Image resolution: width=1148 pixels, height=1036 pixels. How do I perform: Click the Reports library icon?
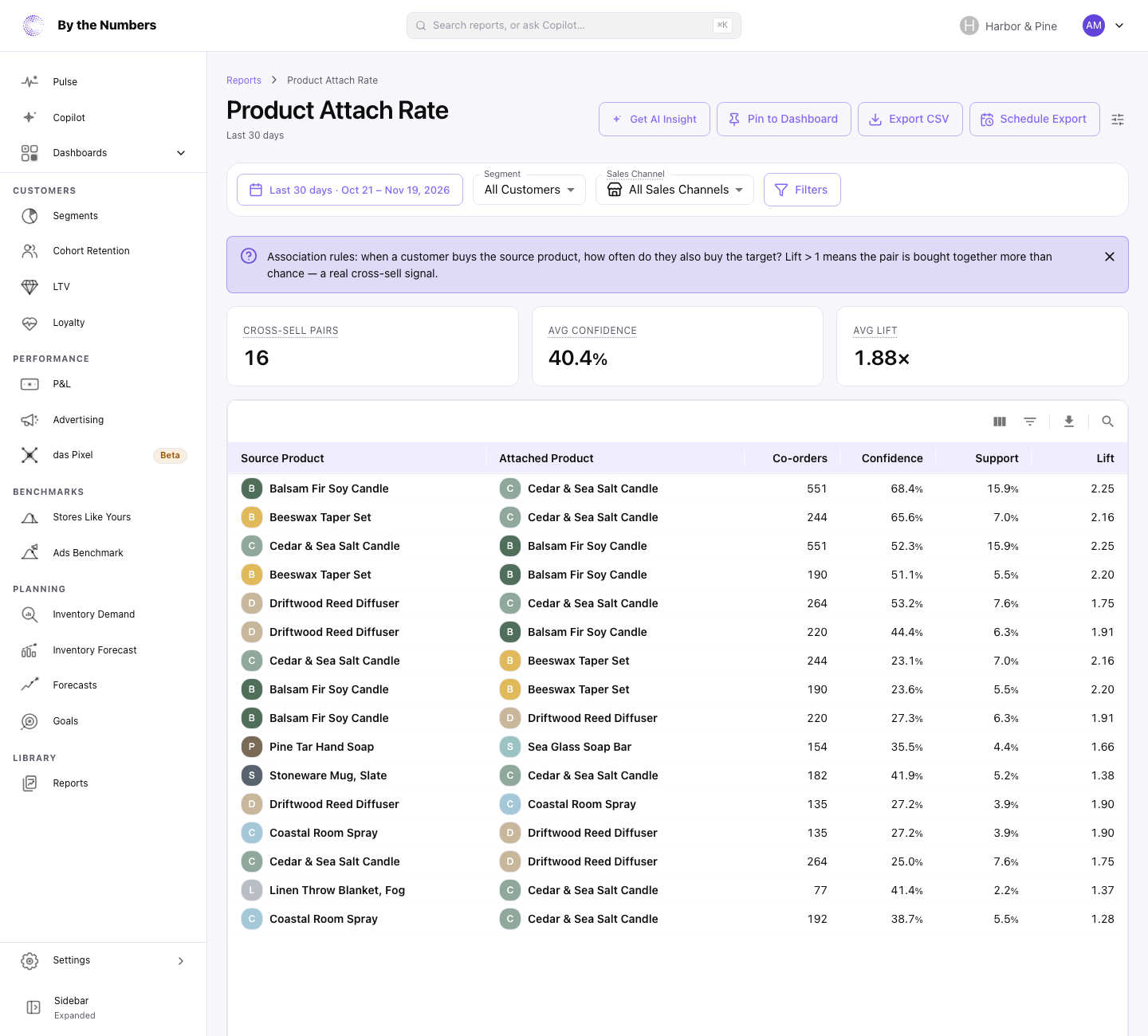(x=29, y=783)
